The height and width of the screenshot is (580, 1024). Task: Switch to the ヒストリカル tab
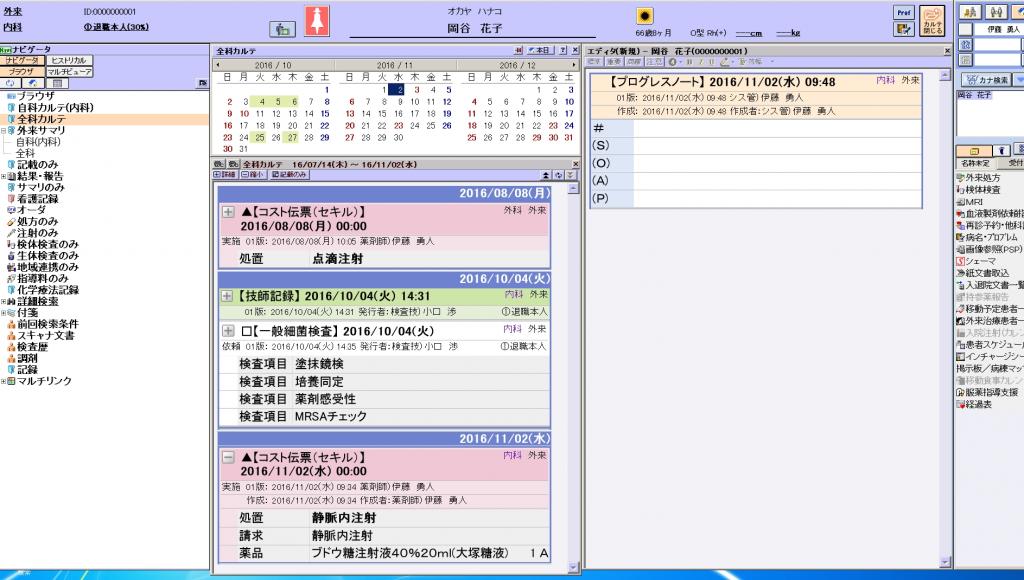(68, 61)
